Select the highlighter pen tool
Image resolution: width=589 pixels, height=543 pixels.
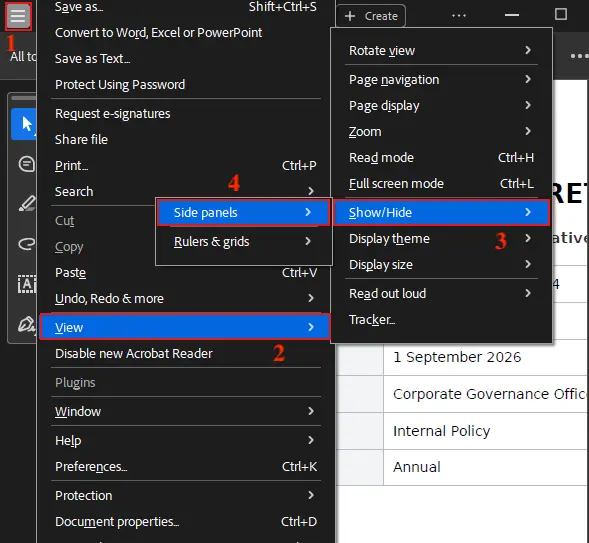(x=27, y=203)
